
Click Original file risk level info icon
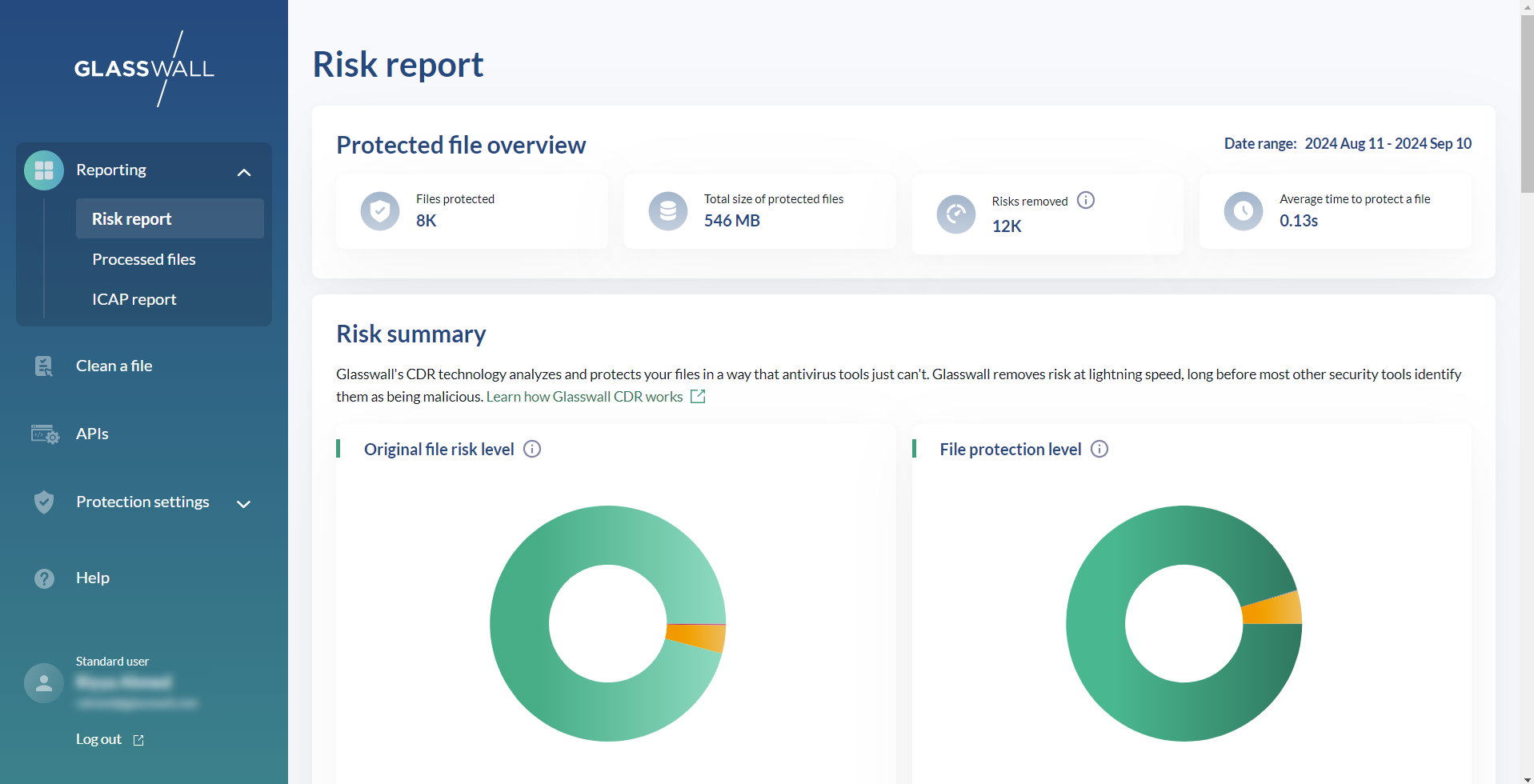click(x=532, y=449)
